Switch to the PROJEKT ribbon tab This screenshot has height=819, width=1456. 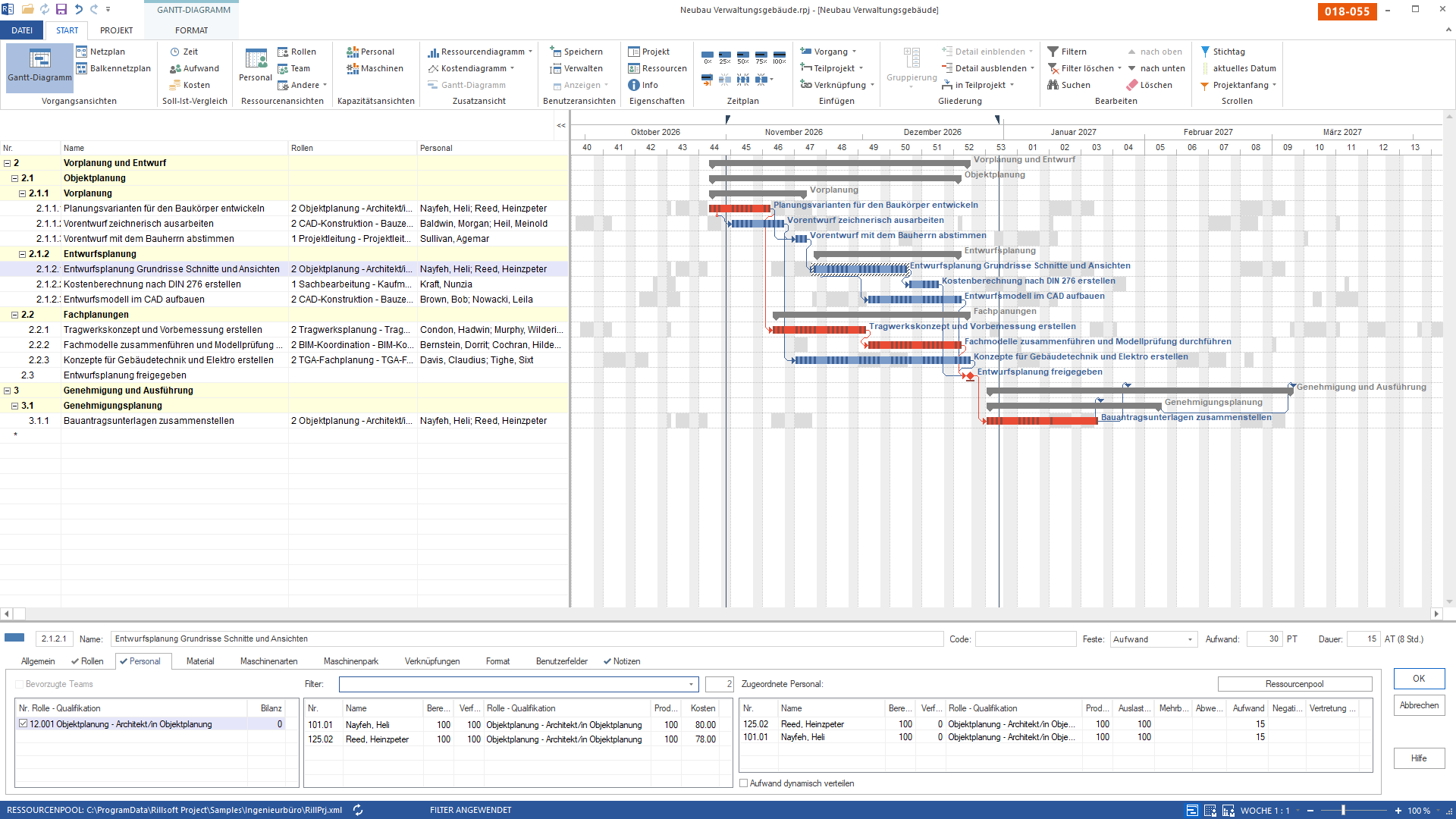click(x=116, y=30)
